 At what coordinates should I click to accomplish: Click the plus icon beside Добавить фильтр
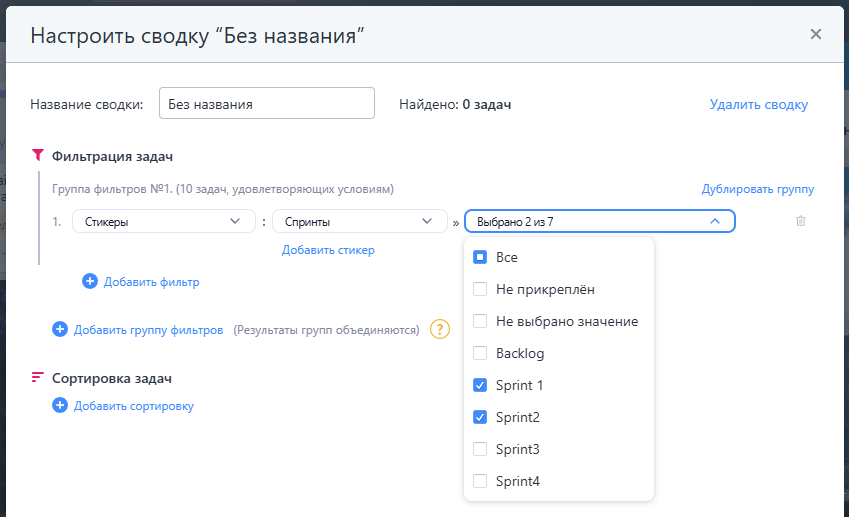90,282
